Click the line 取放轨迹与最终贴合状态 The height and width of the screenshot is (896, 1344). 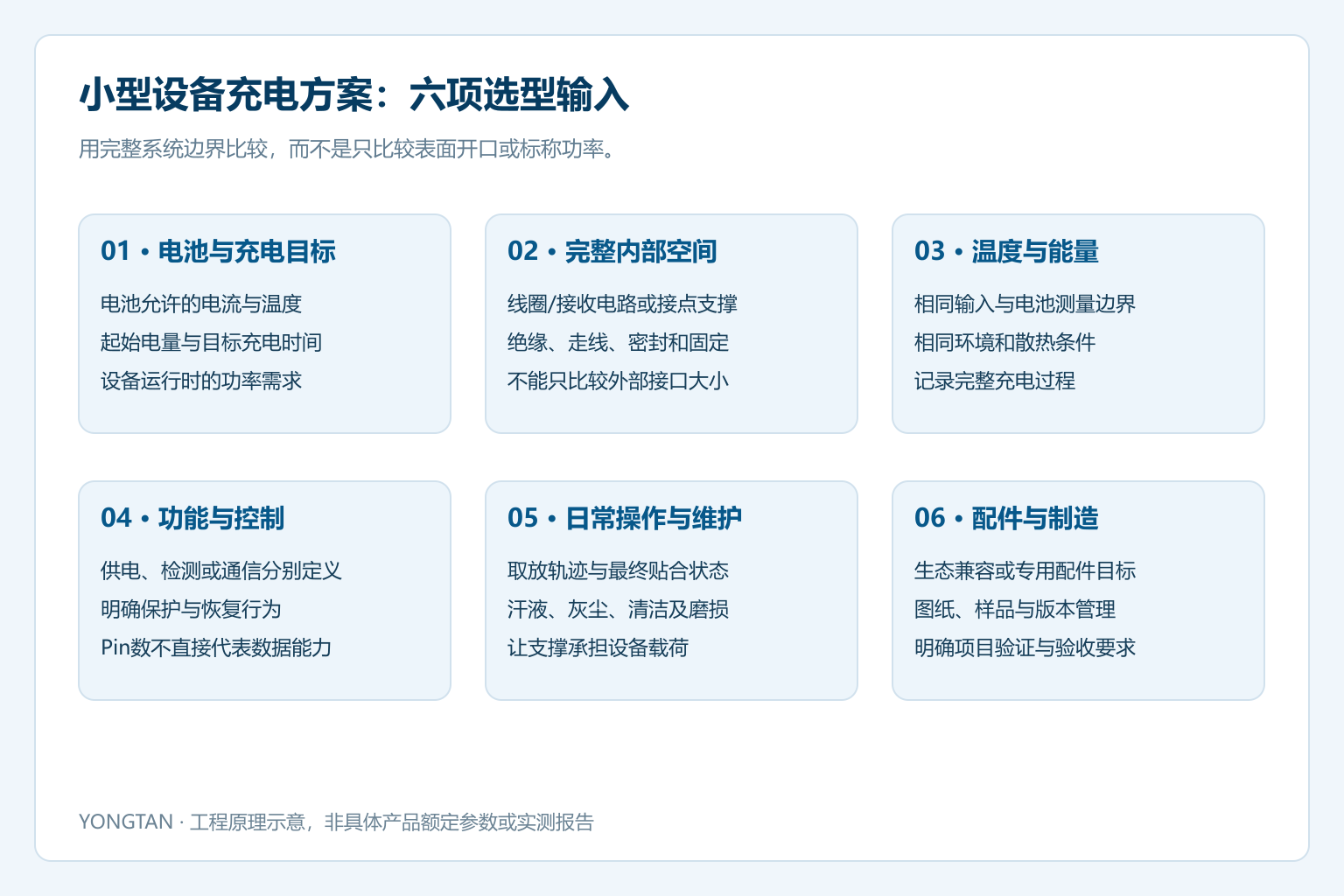(619, 571)
